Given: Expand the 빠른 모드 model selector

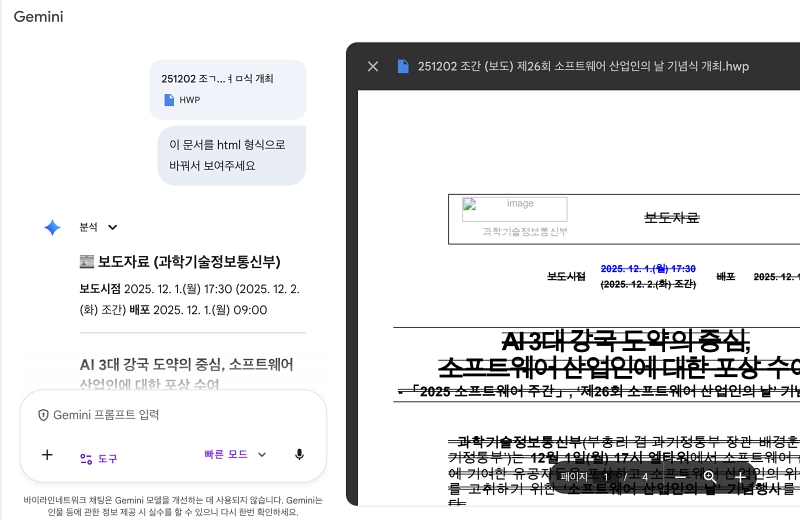Looking at the screenshot, I should coord(236,455).
